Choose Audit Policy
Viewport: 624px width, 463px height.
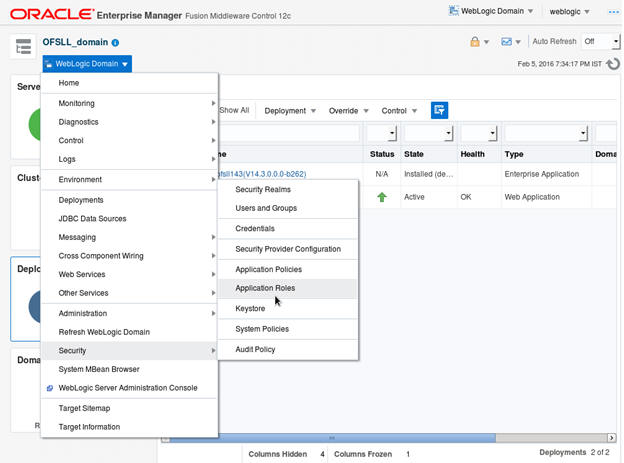(288, 350)
